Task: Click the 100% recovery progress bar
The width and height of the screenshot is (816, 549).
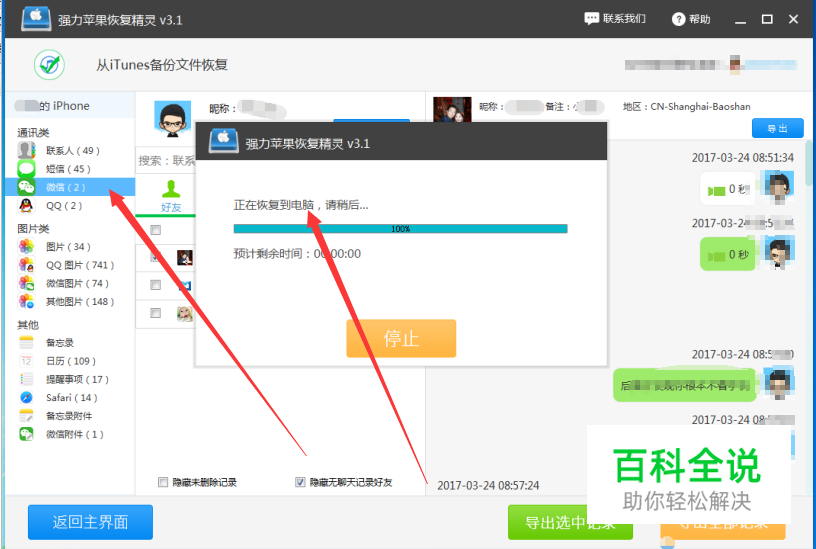Action: [401, 228]
